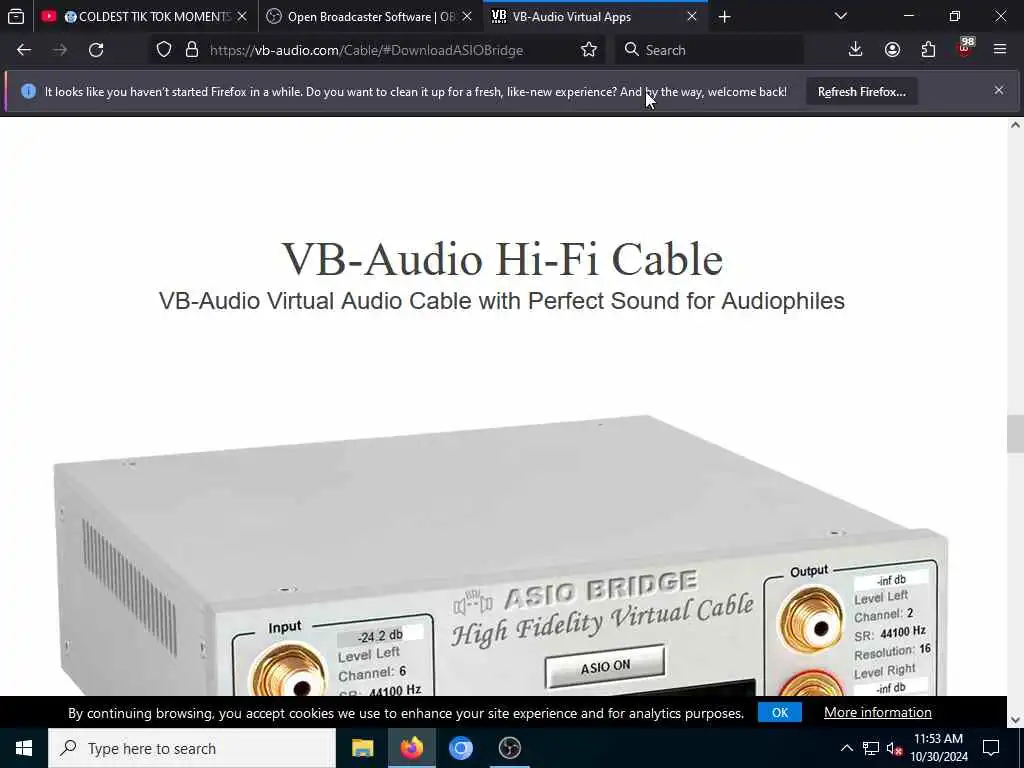Viewport: 1024px width, 768px height.
Task: Click the info icon in notification bar
Action: 28,91
